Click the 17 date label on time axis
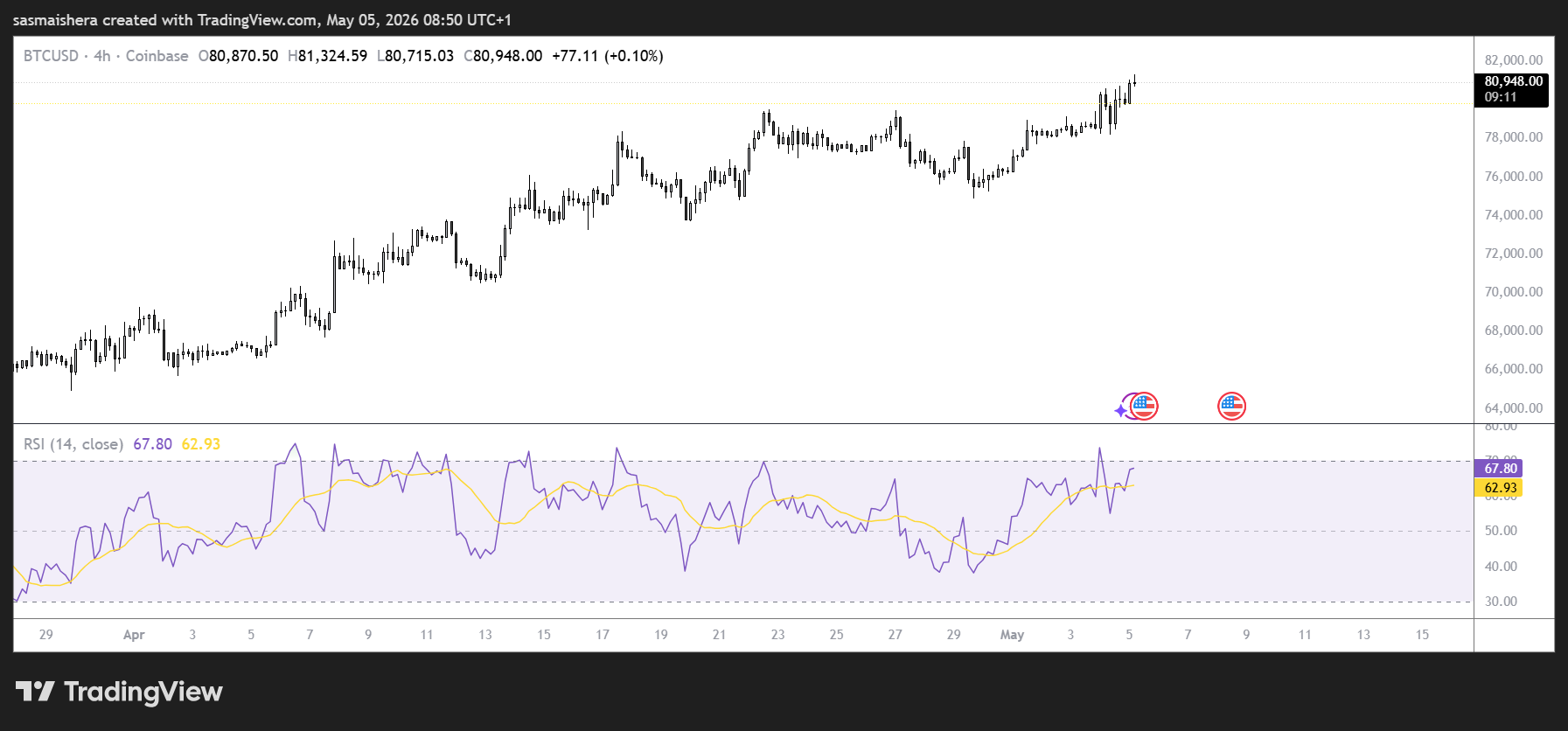The height and width of the screenshot is (731, 1568). [603, 635]
